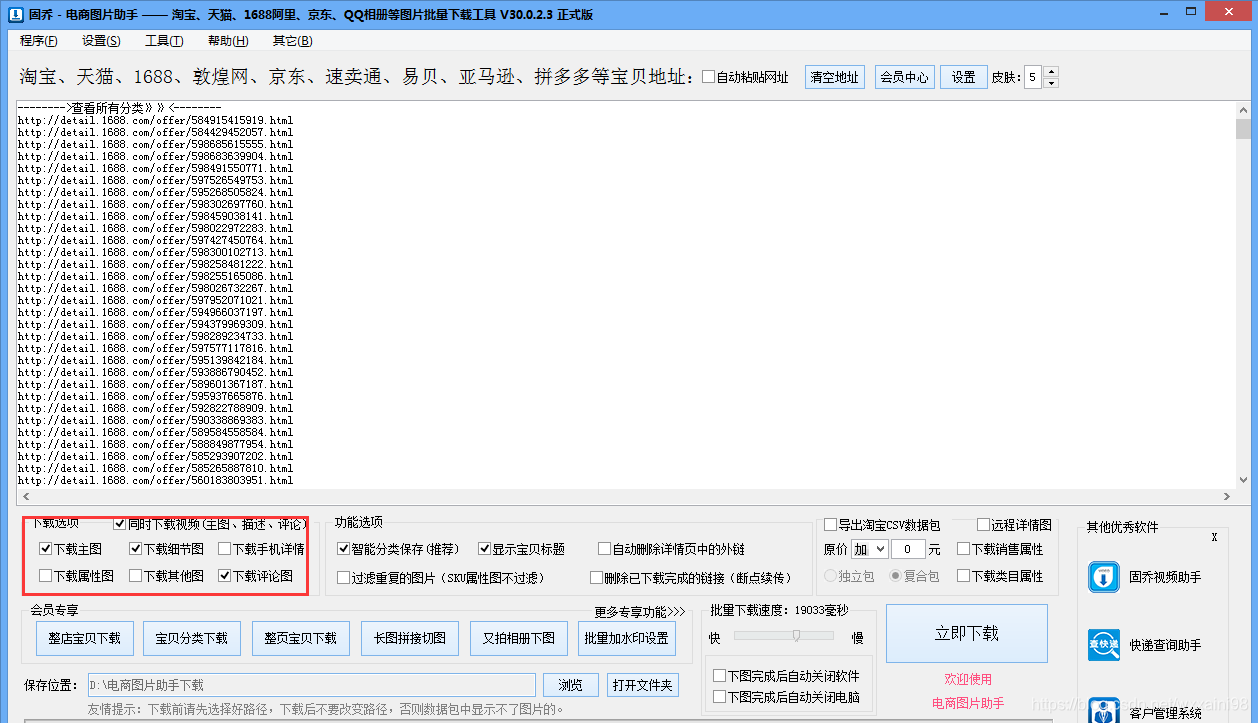Click the 设置 button beside 会员中心
Screen dimensions: 1258x723
(x=963, y=77)
